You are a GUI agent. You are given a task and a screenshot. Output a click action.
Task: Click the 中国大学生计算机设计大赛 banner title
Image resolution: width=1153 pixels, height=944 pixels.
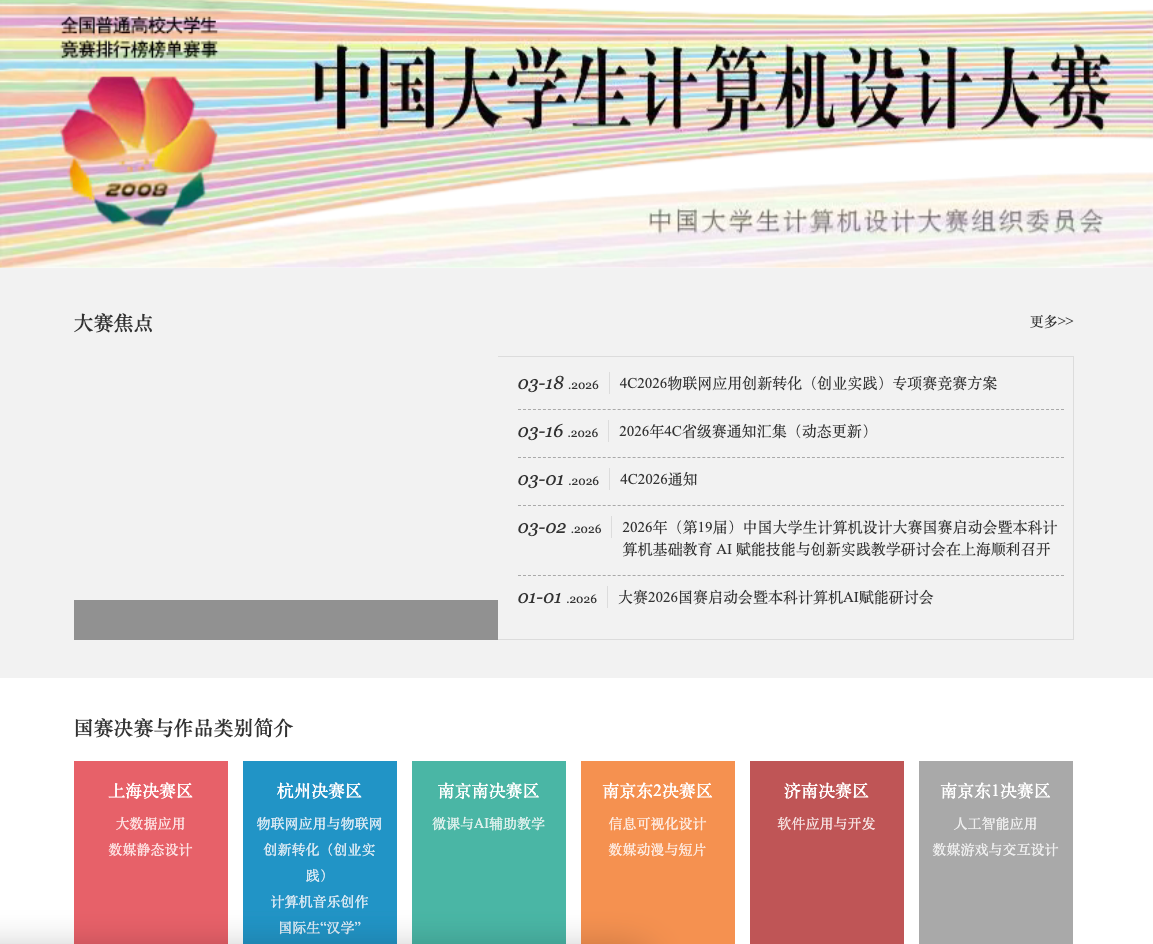click(712, 88)
